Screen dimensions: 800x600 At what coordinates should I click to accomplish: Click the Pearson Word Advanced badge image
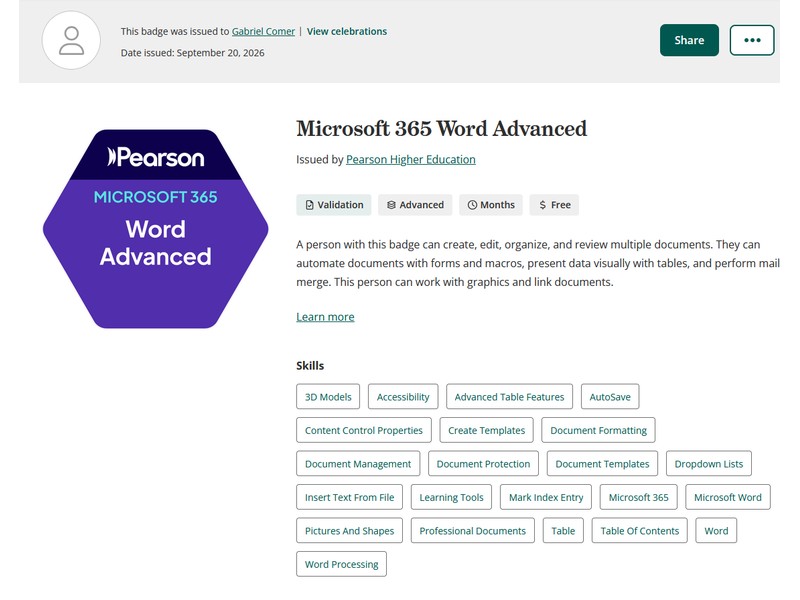[x=156, y=229]
